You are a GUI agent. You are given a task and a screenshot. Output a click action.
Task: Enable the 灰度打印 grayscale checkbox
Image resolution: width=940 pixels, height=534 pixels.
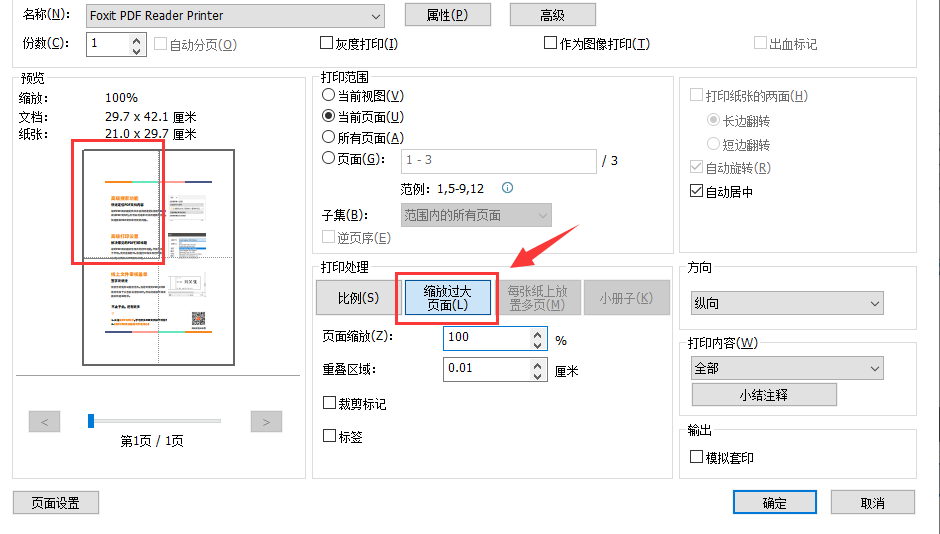pos(326,43)
